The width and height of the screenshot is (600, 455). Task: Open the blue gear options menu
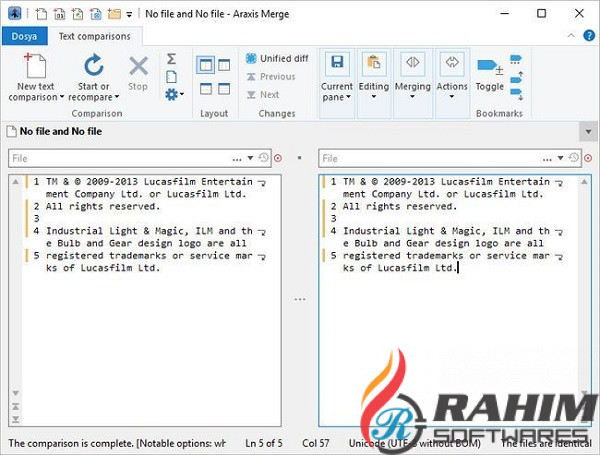coord(174,94)
